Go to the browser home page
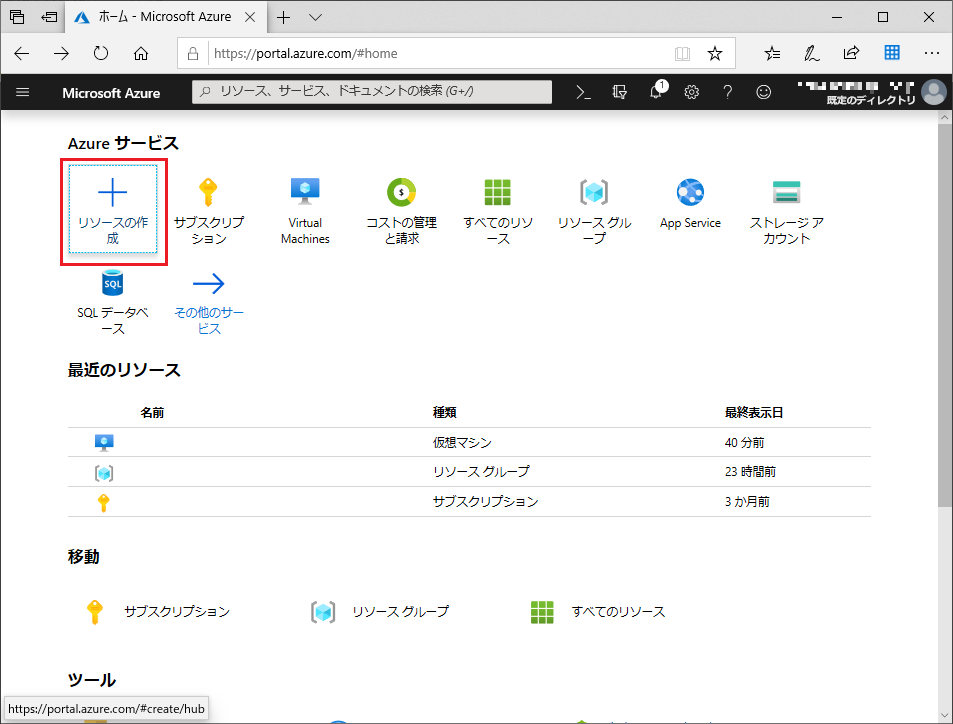Viewport: 953px width, 724px height. pos(141,53)
